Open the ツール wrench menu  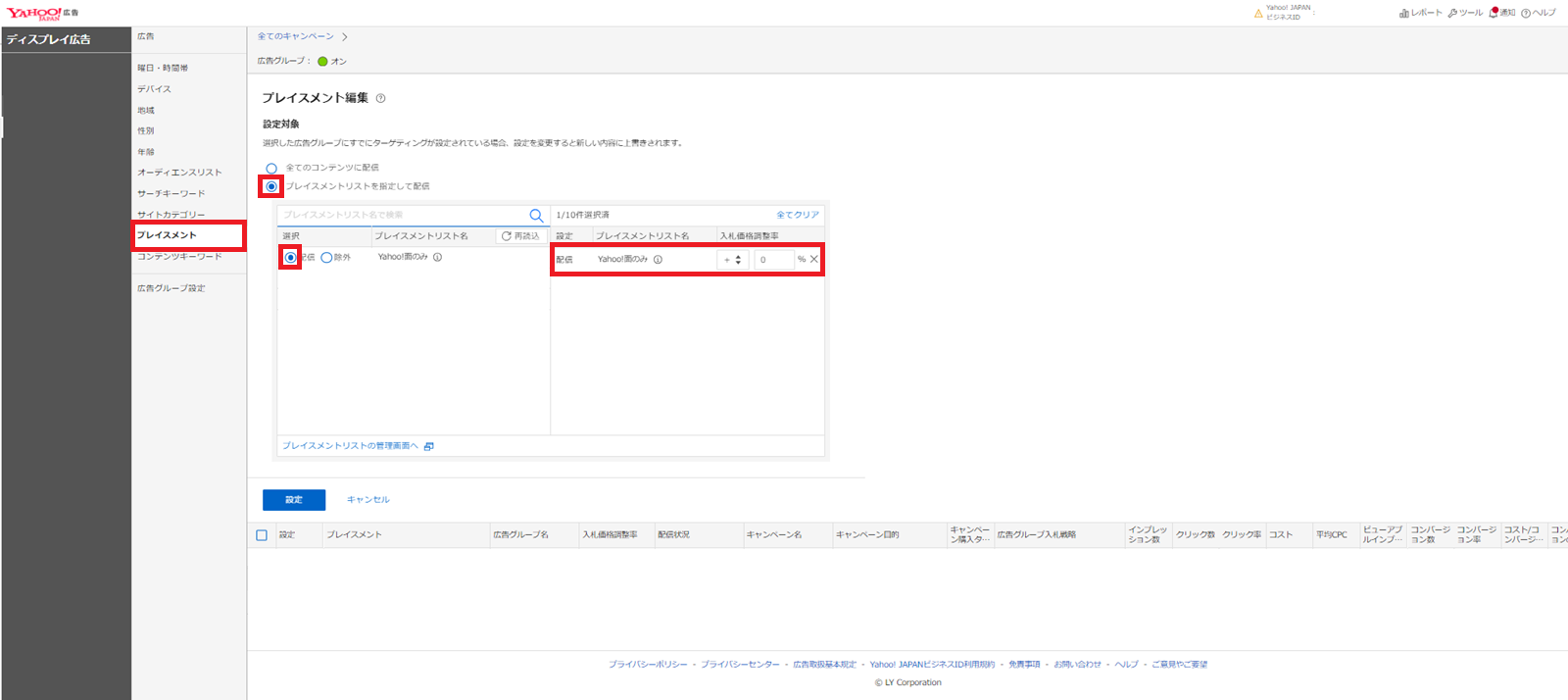[1453, 13]
